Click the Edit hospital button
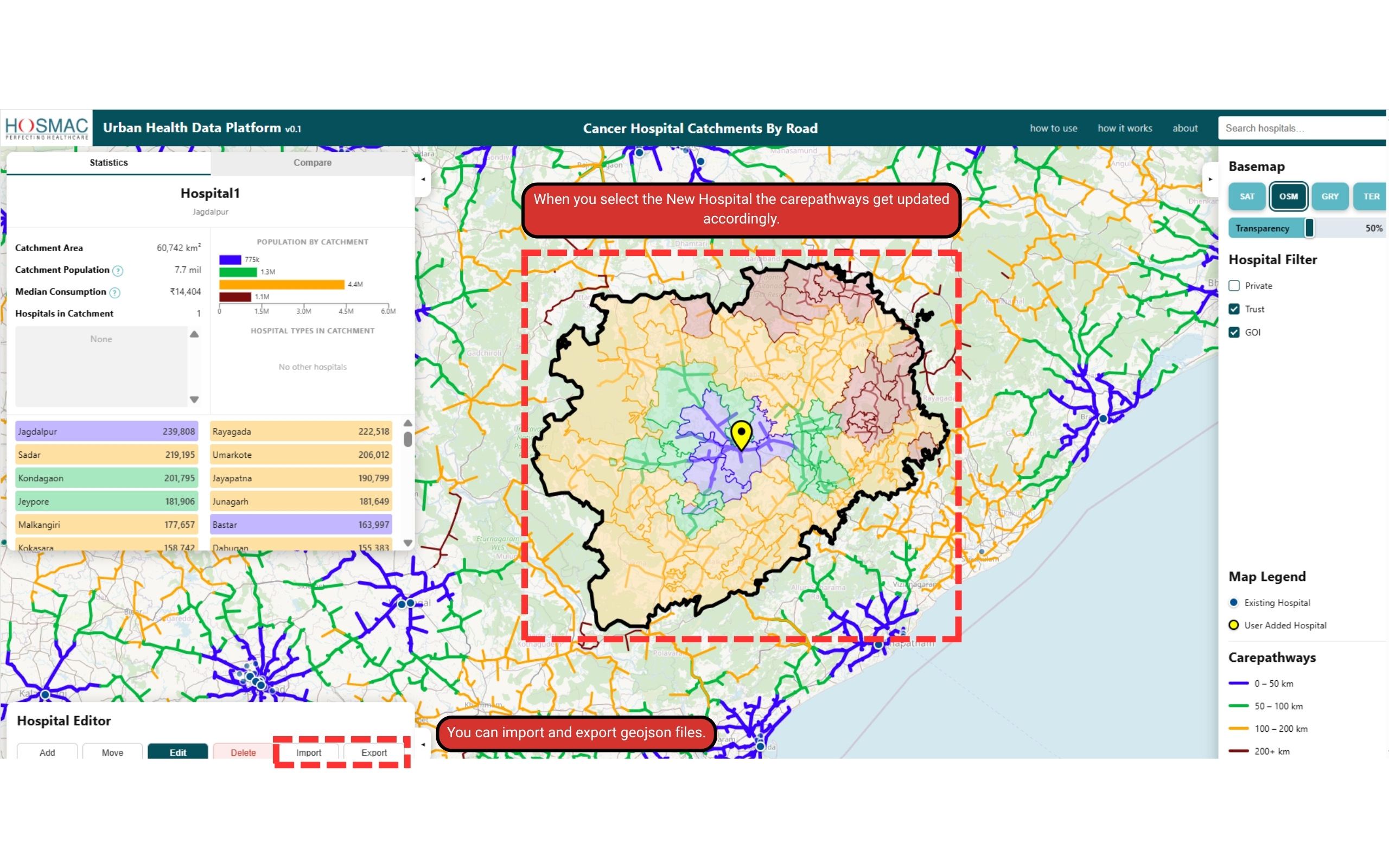Image resolution: width=1389 pixels, height=868 pixels. pos(178,752)
